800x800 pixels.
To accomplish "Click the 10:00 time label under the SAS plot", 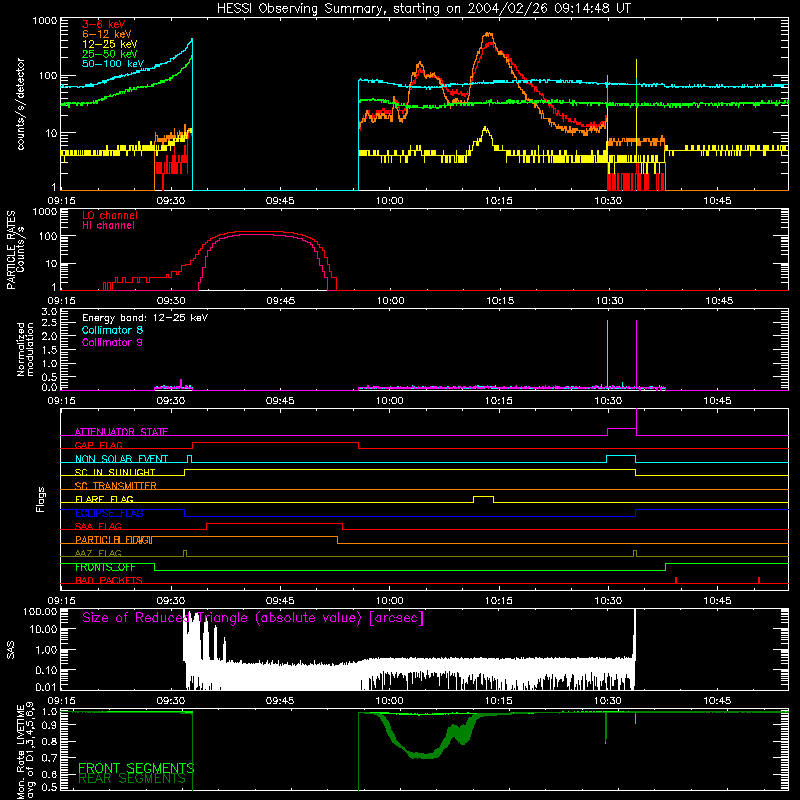I will (x=390, y=701).
